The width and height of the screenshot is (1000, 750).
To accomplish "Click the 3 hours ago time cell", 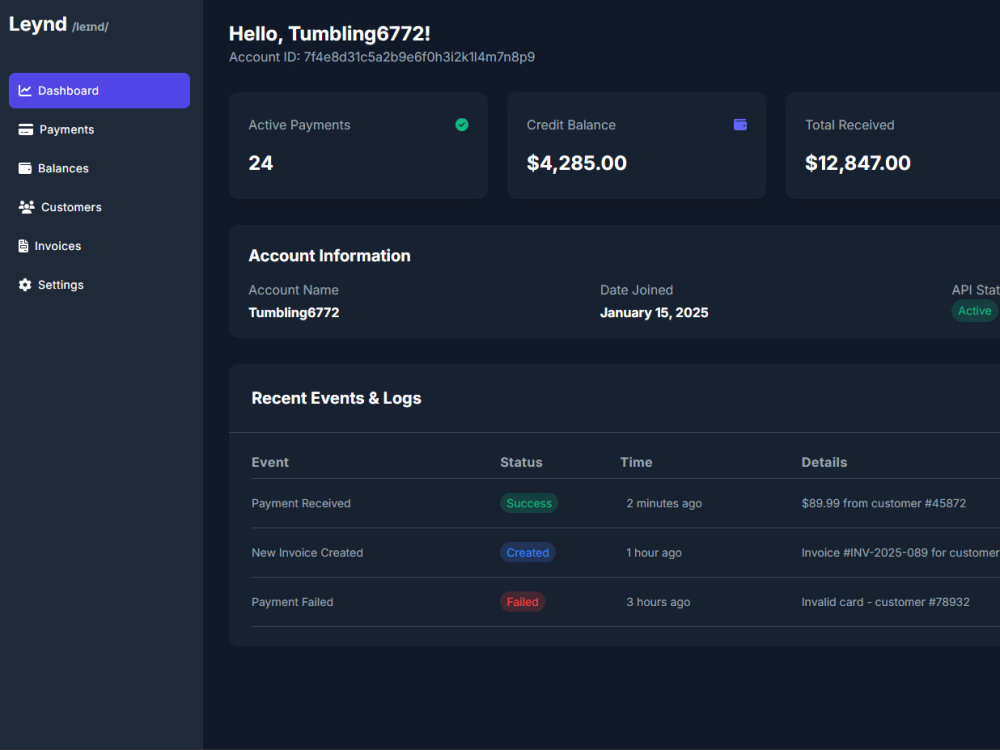I will (658, 603).
